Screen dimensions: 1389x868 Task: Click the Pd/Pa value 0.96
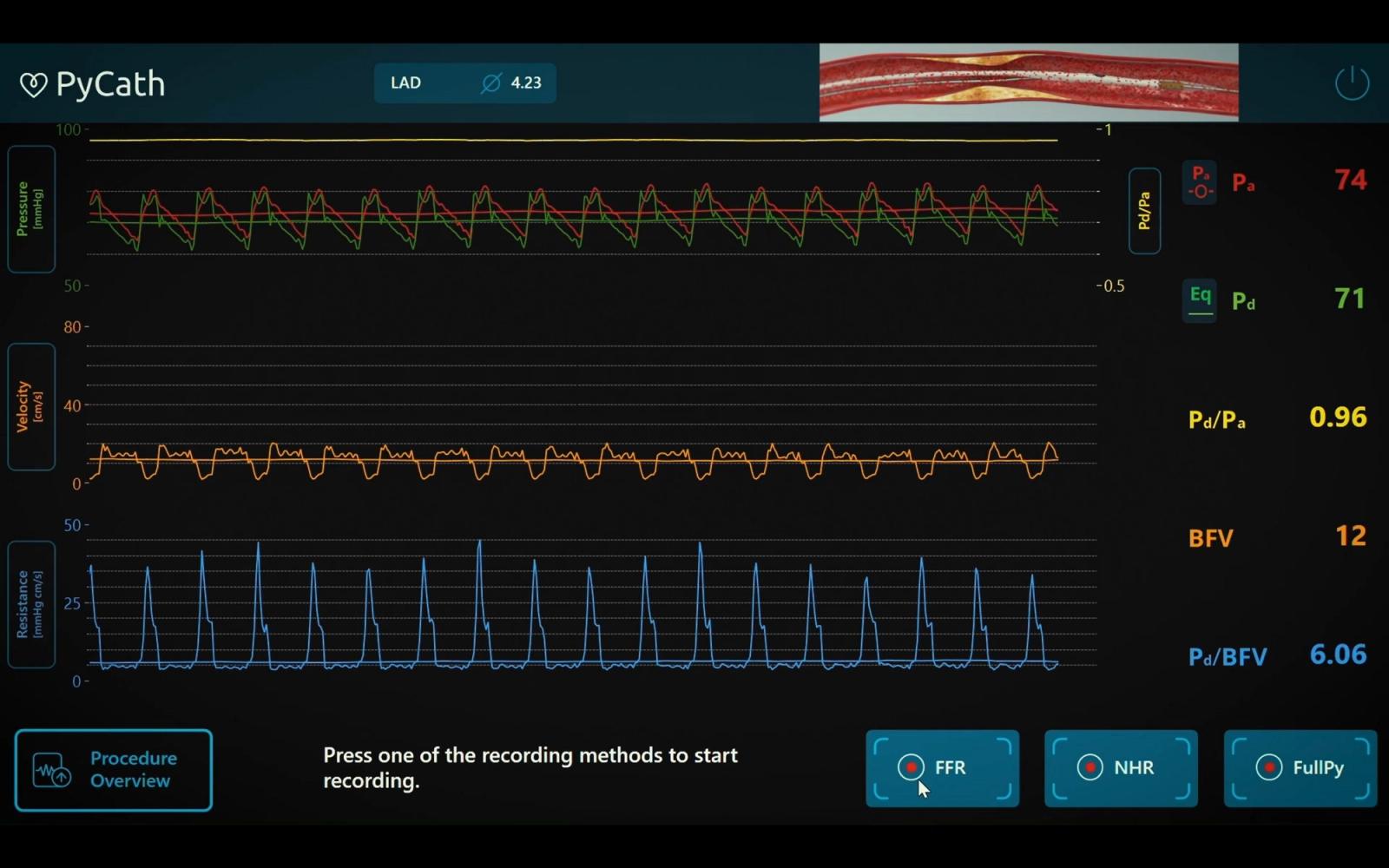[x=1338, y=418]
